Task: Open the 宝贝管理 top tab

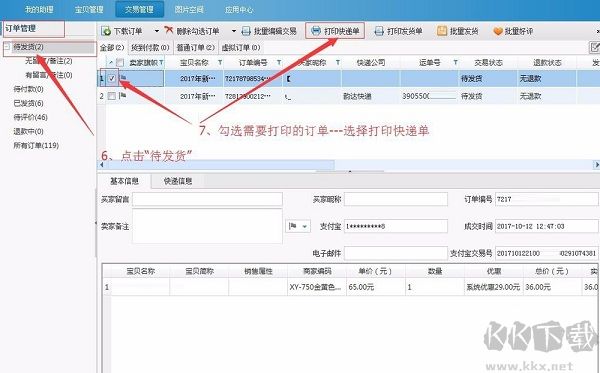Action: (x=89, y=10)
